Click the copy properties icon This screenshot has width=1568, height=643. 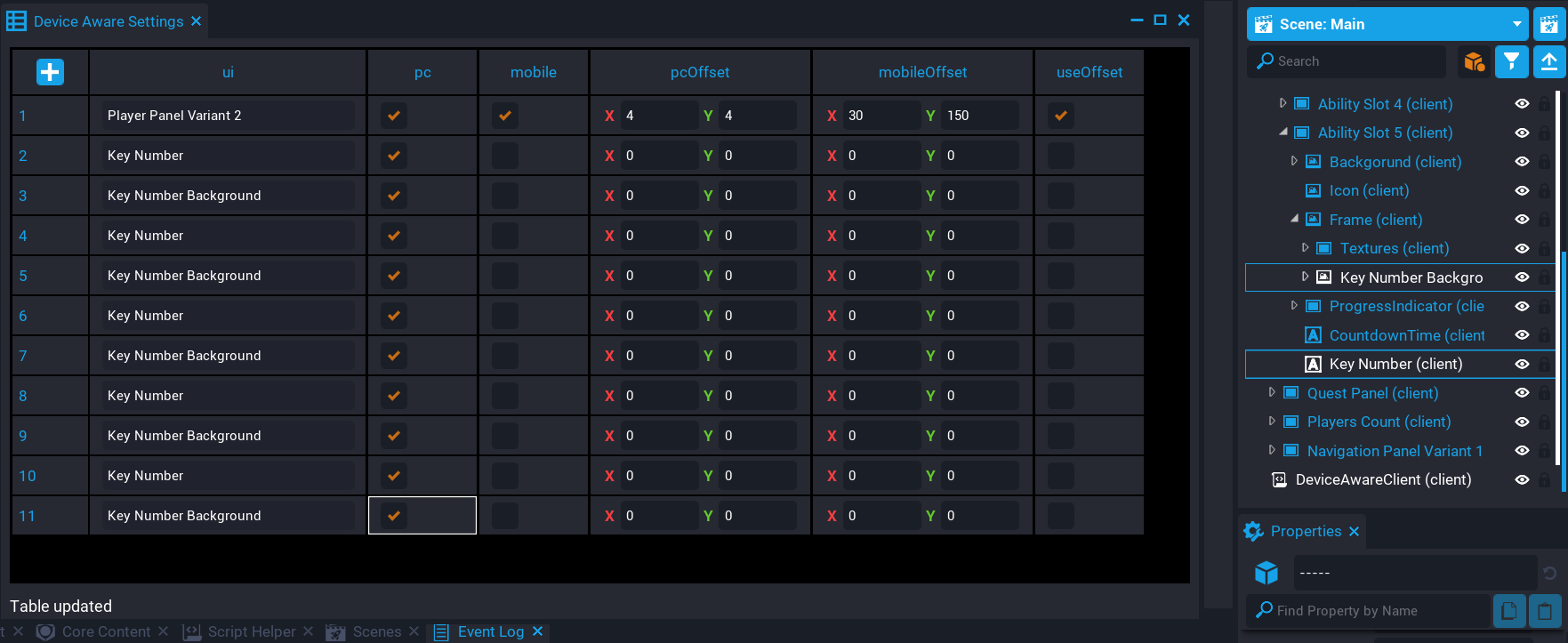[x=1508, y=611]
